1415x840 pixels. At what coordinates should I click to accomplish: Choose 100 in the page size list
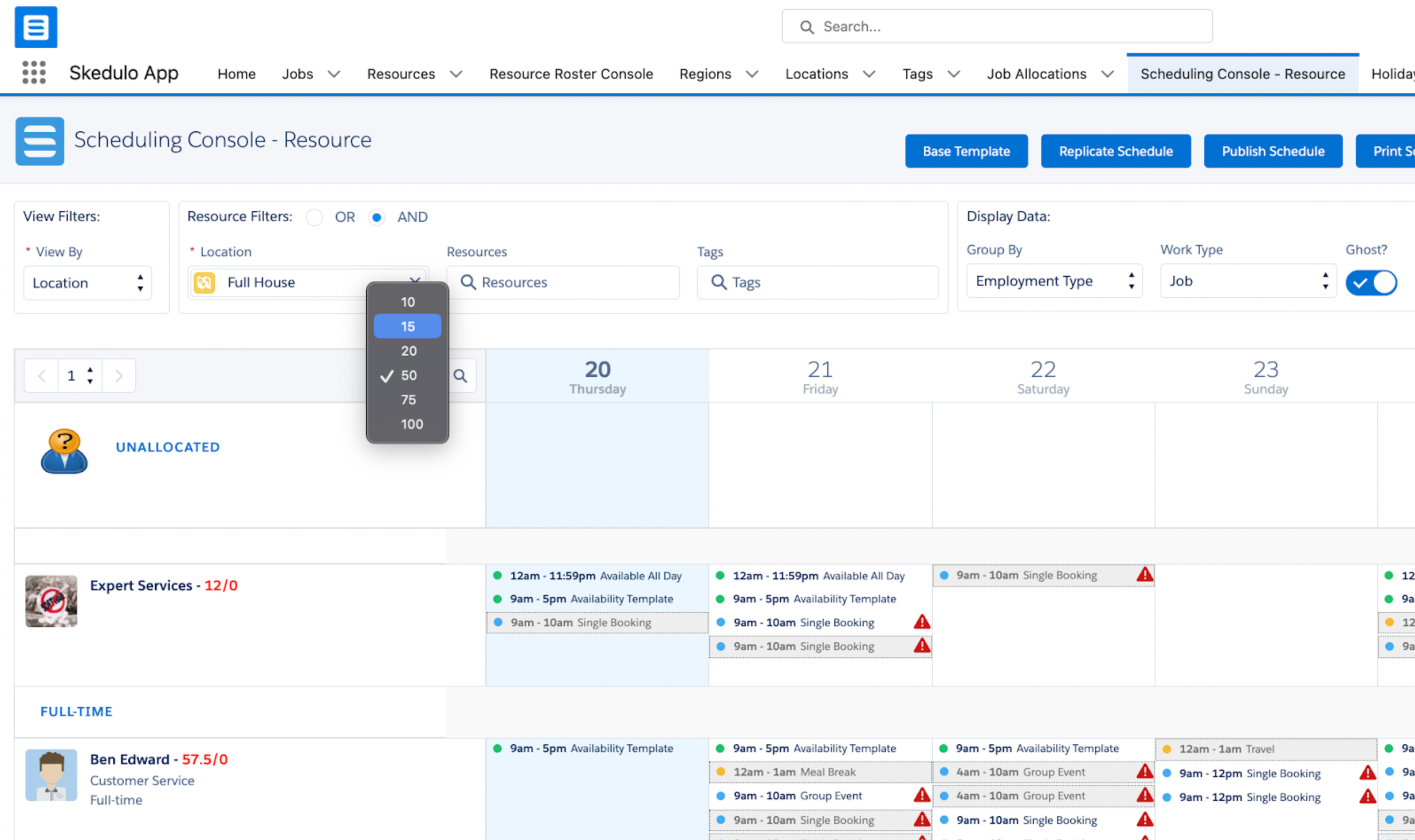tap(408, 424)
